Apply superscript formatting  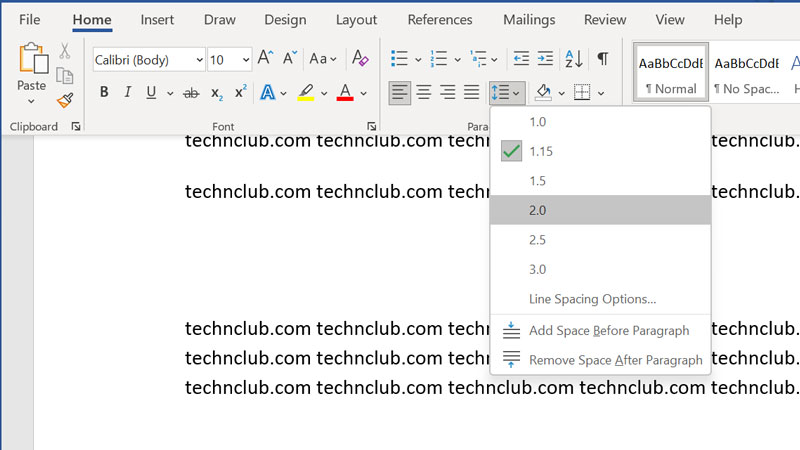point(240,92)
